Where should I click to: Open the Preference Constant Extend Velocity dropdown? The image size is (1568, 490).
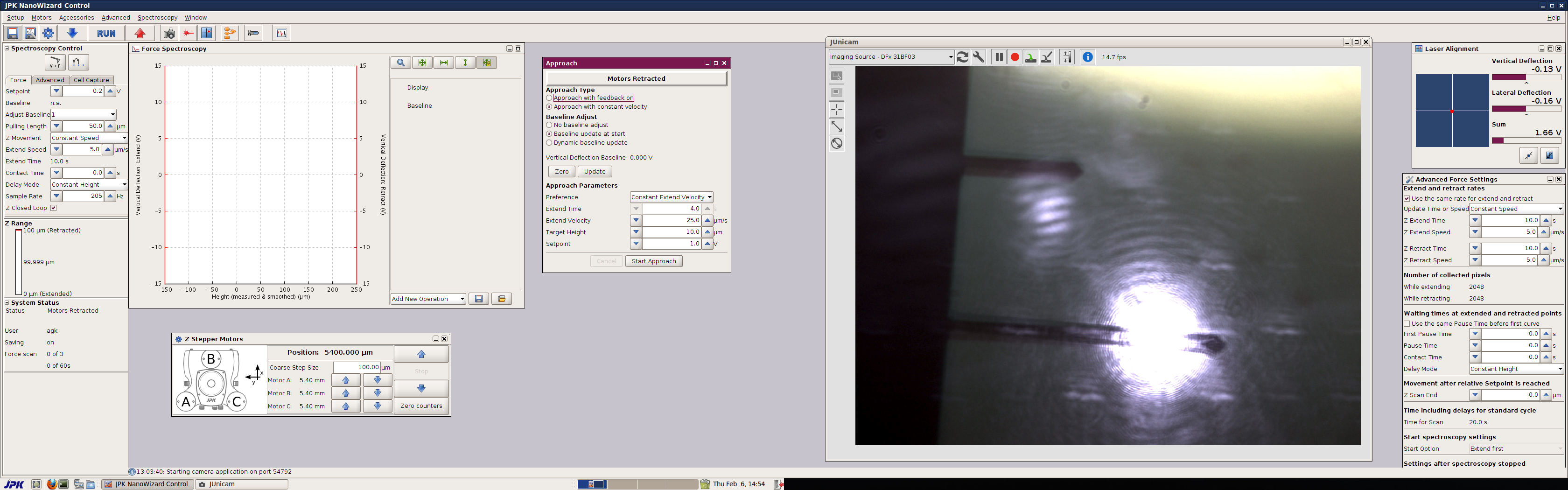pyautogui.click(x=672, y=197)
